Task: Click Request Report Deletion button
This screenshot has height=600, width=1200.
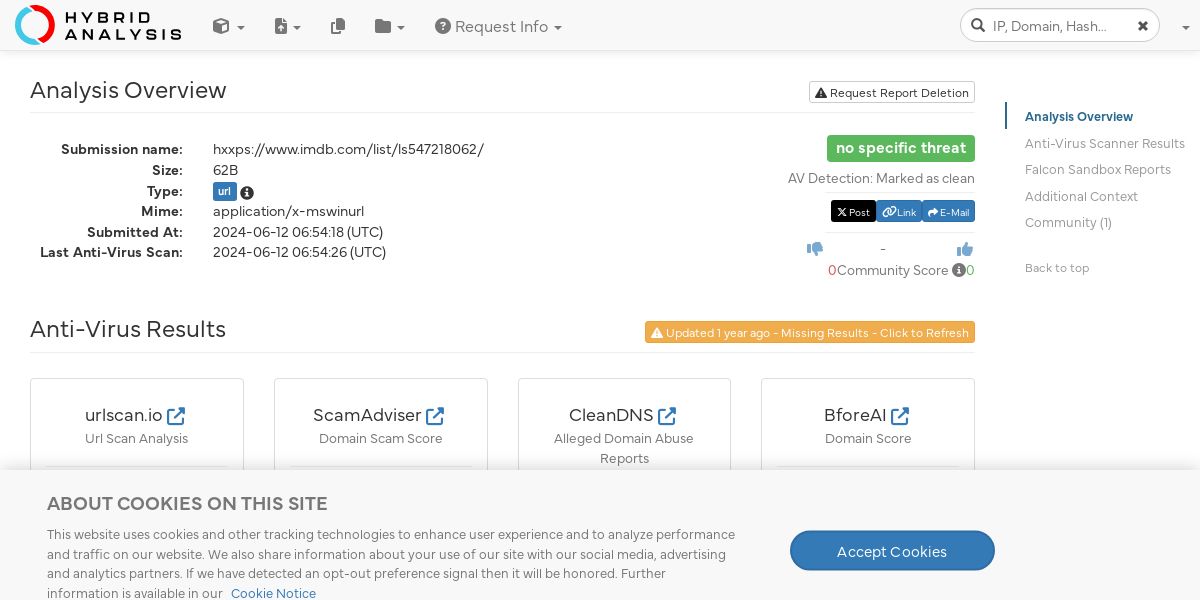Action: pos(892,92)
